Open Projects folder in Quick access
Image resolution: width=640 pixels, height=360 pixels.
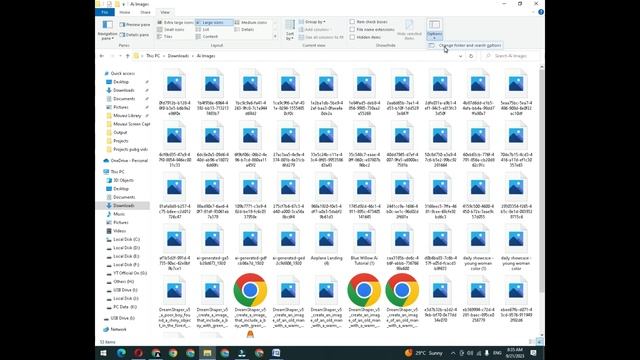(x=120, y=141)
